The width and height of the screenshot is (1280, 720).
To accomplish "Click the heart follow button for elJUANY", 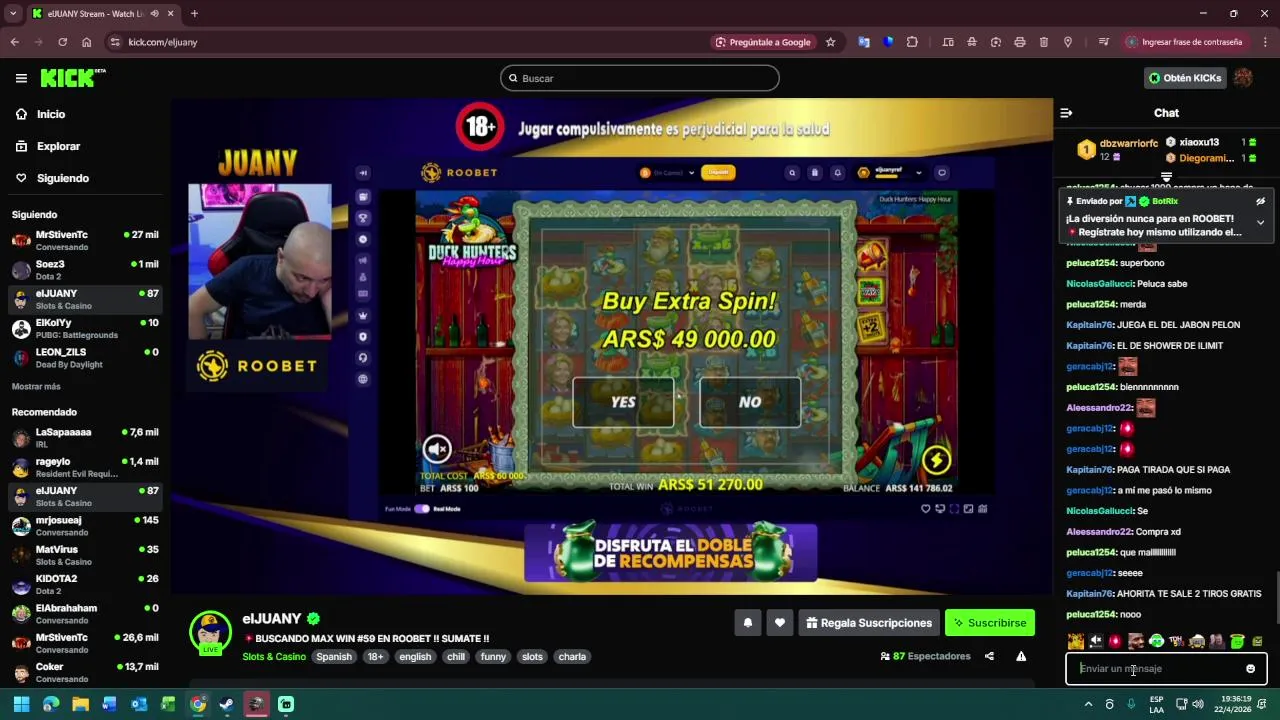I will (x=780, y=623).
